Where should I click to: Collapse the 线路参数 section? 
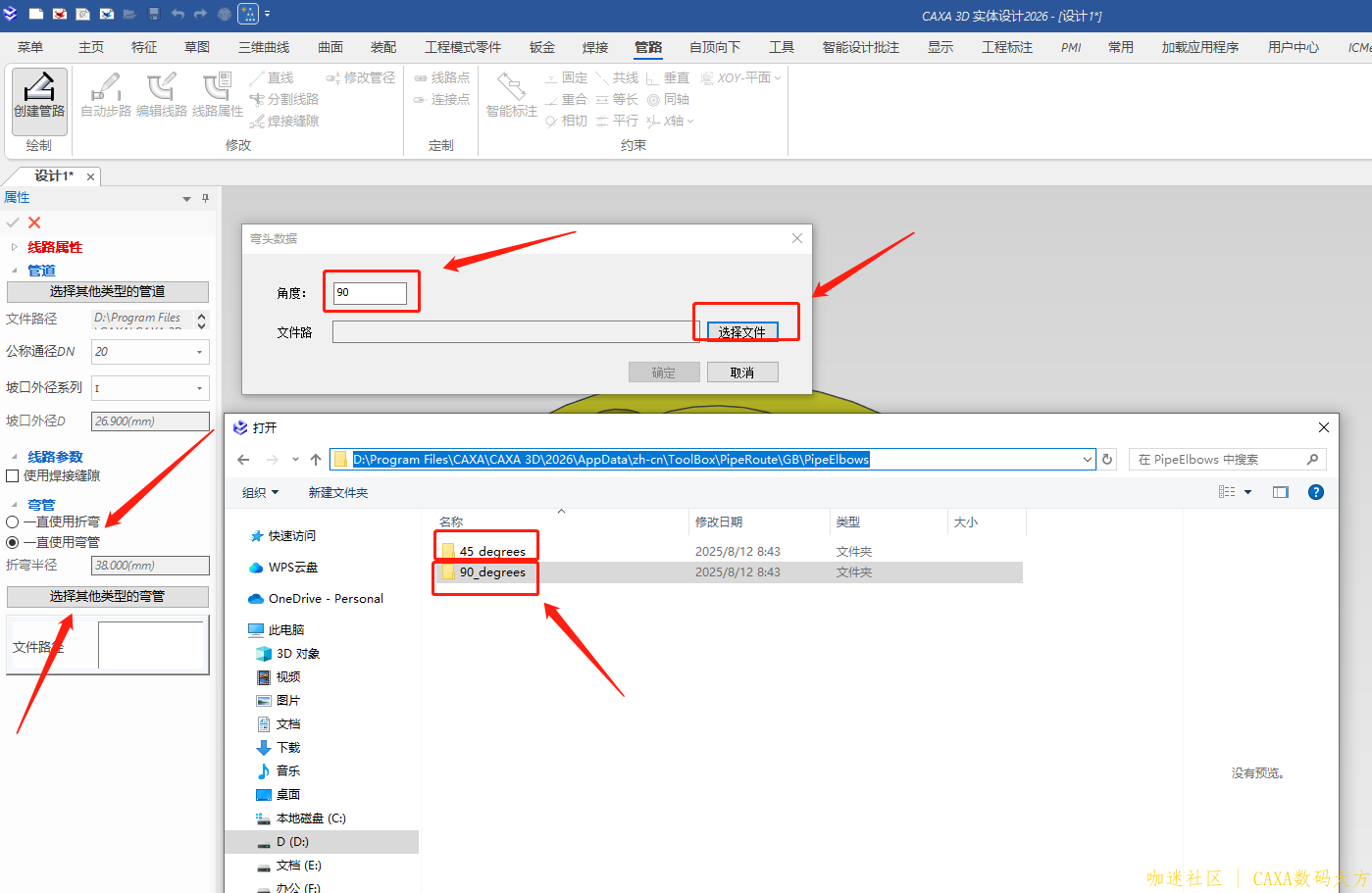pos(14,457)
